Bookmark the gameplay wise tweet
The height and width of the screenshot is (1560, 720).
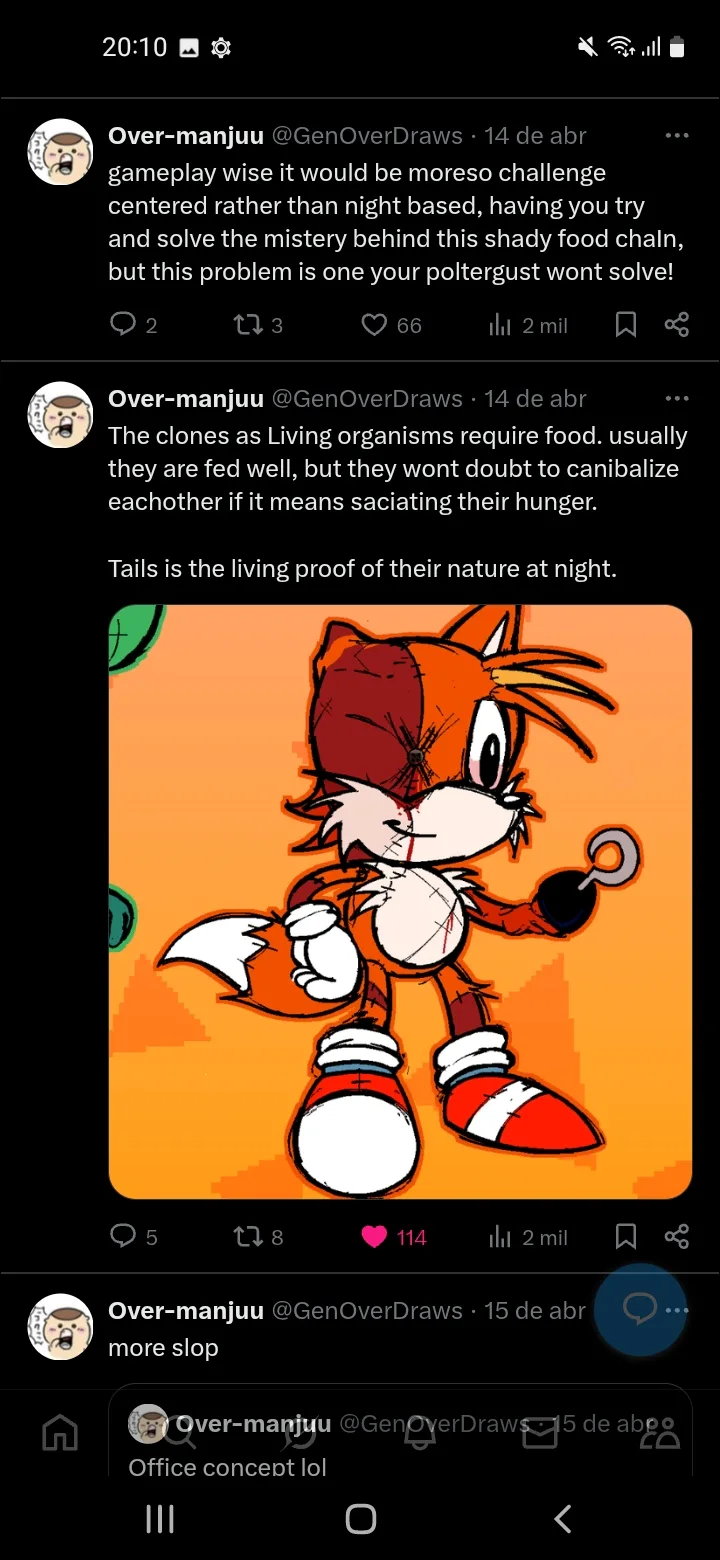click(625, 325)
